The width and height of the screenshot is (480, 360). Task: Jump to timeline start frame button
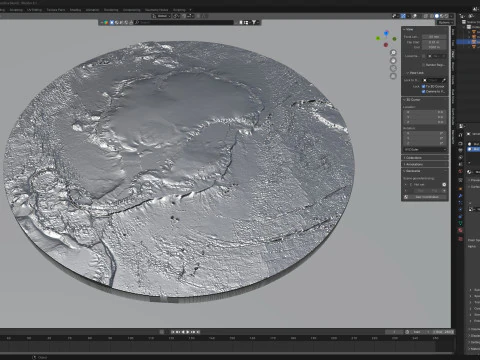pos(173,332)
